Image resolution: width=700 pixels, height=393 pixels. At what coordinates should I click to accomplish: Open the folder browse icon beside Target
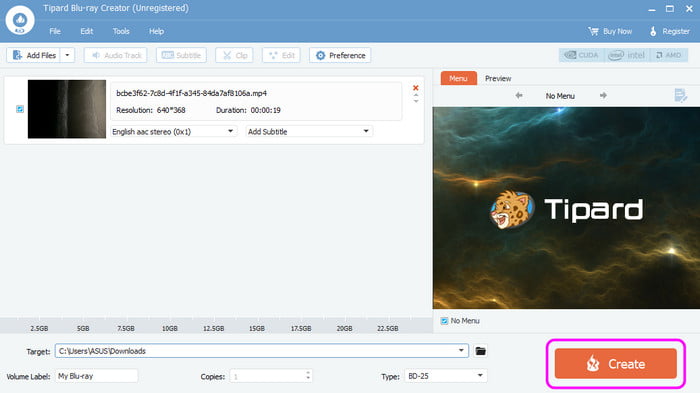click(480, 351)
